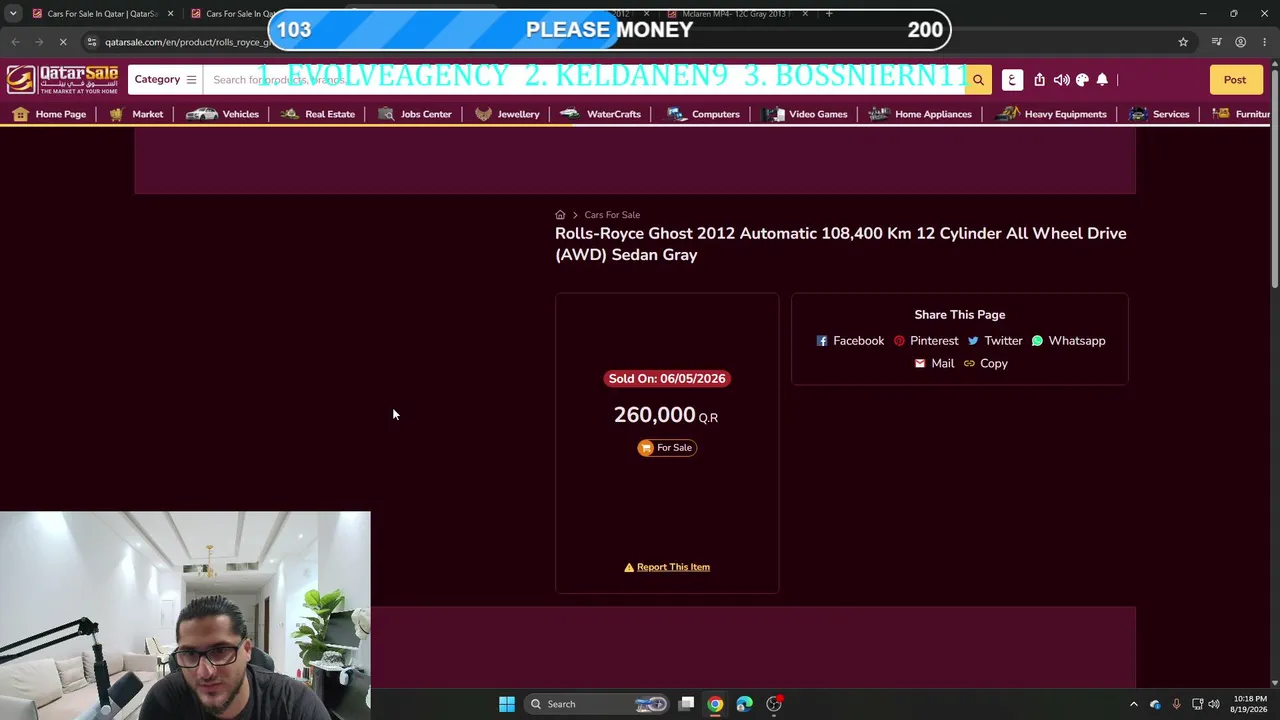Share listing by Mail

coord(934,364)
